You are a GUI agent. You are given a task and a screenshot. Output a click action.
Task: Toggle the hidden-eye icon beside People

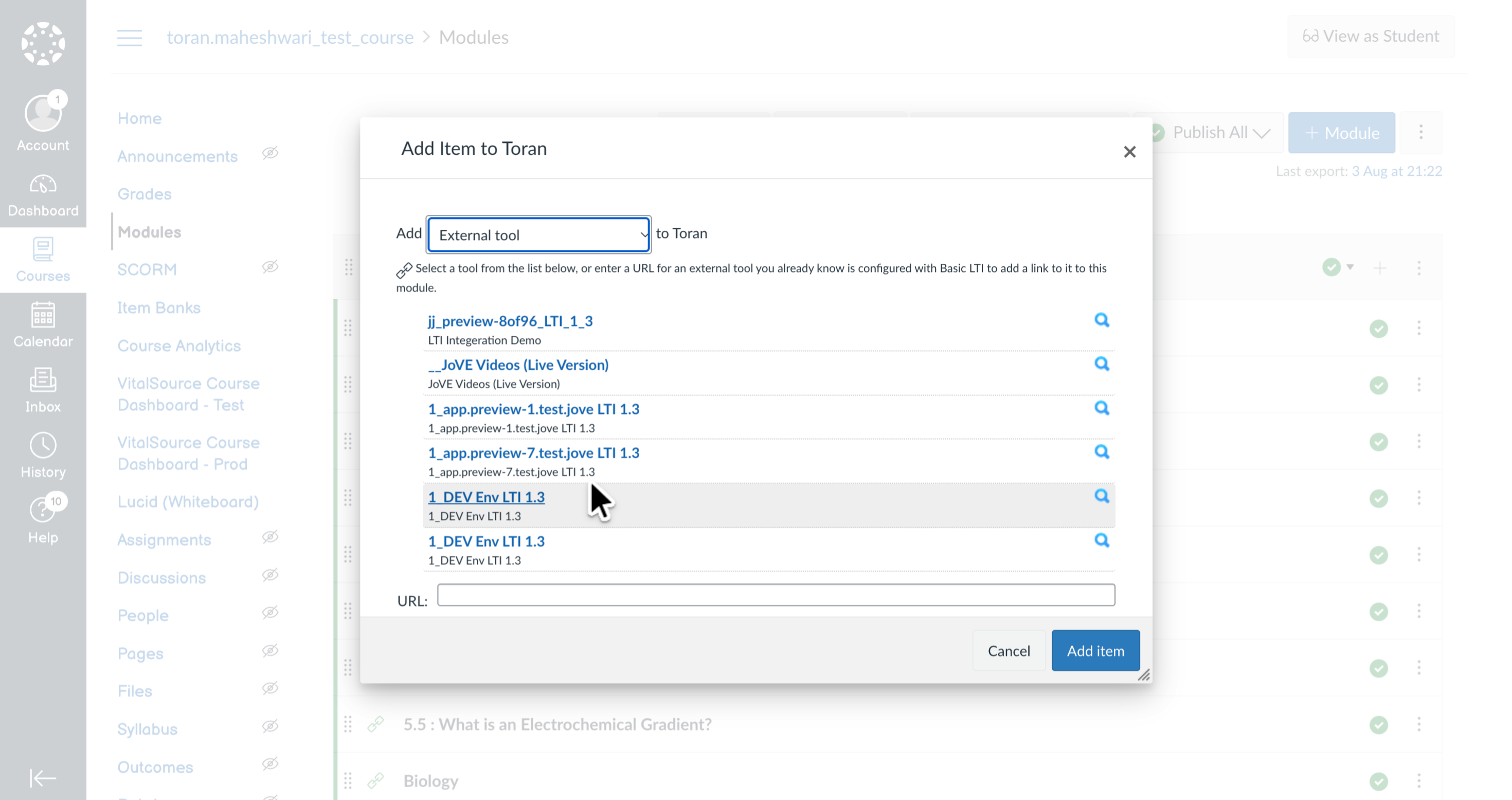270,612
